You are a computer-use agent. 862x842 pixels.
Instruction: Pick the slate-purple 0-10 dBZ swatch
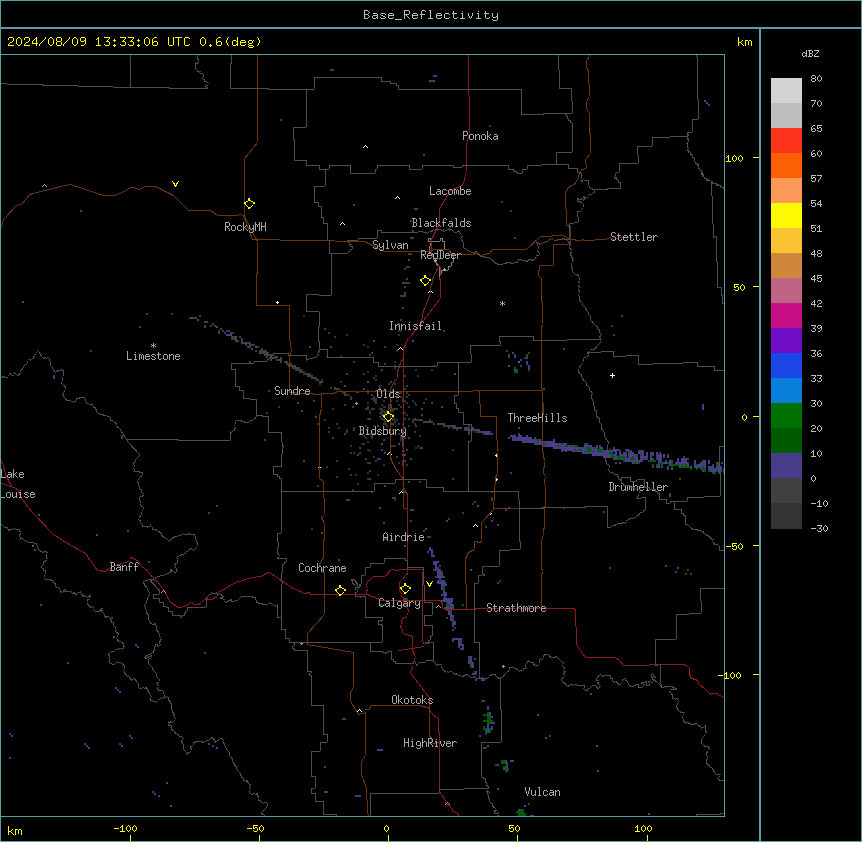(786, 466)
